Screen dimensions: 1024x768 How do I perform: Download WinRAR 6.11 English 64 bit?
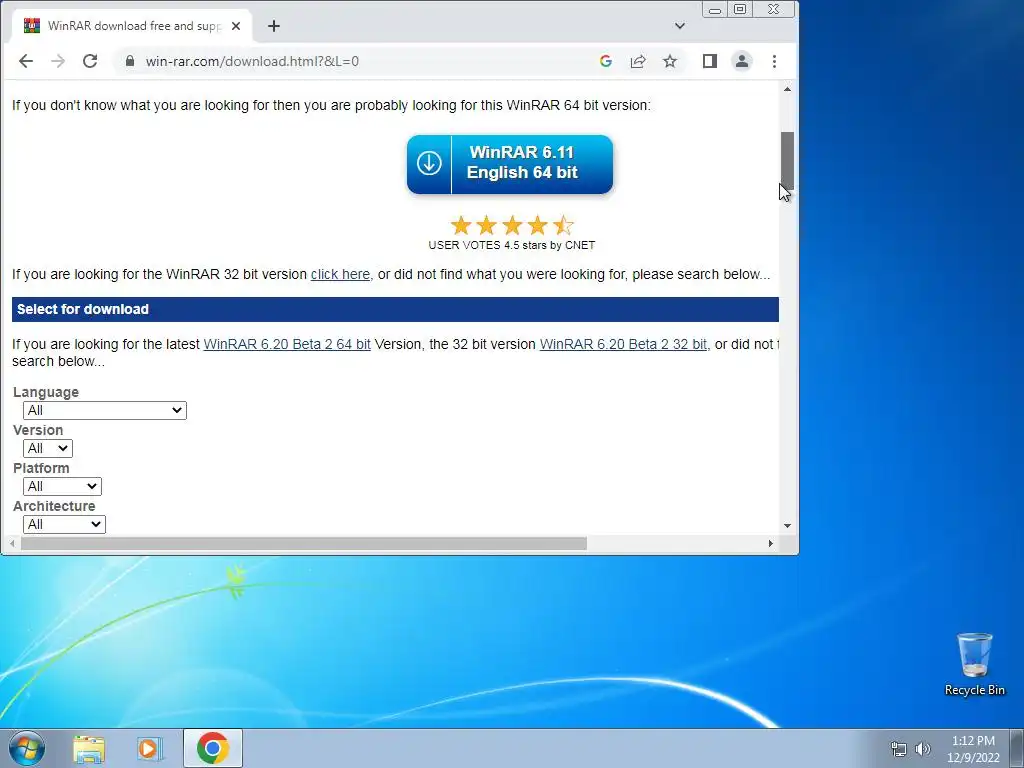pyautogui.click(x=510, y=164)
